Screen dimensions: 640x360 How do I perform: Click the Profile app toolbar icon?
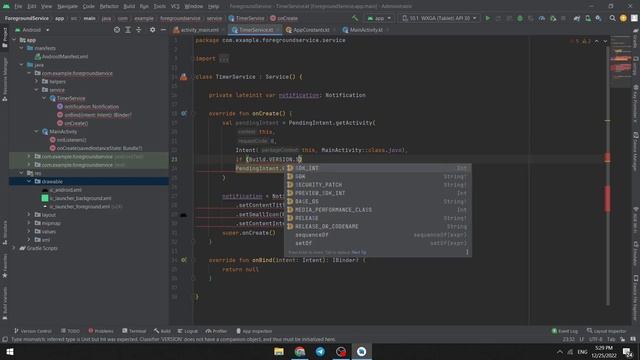click(542, 18)
